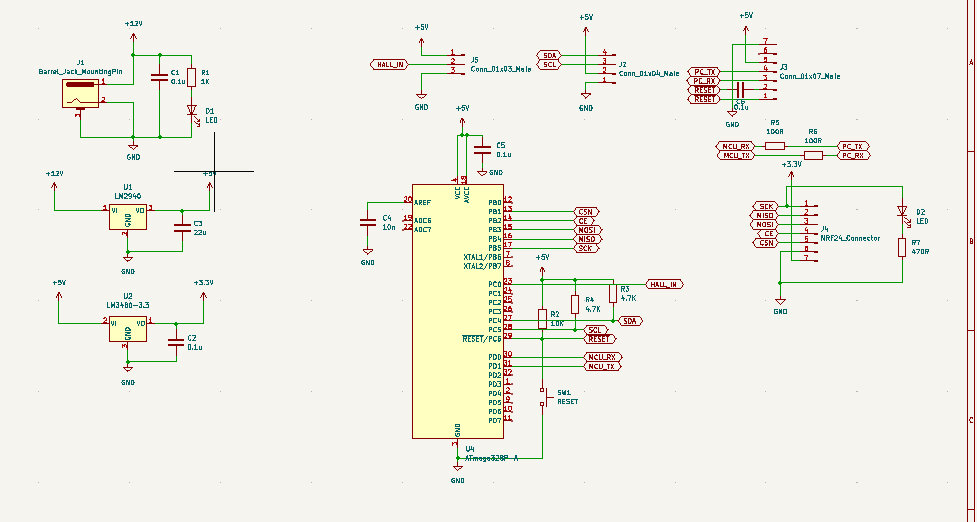Image resolution: width=977 pixels, height=522 pixels.
Task: Click the HALL_IN label on PC0 net
Action: click(x=665, y=284)
